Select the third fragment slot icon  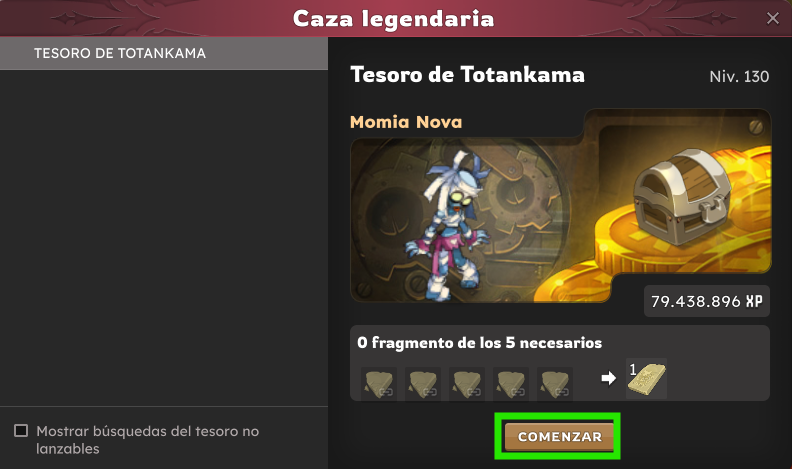pyautogui.click(x=467, y=384)
